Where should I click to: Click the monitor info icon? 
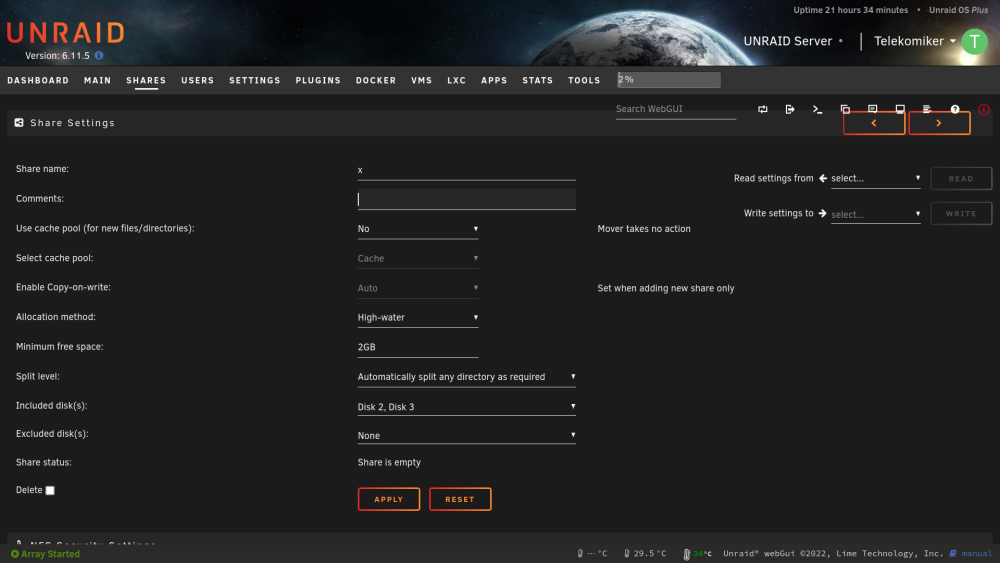click(900, 109)
